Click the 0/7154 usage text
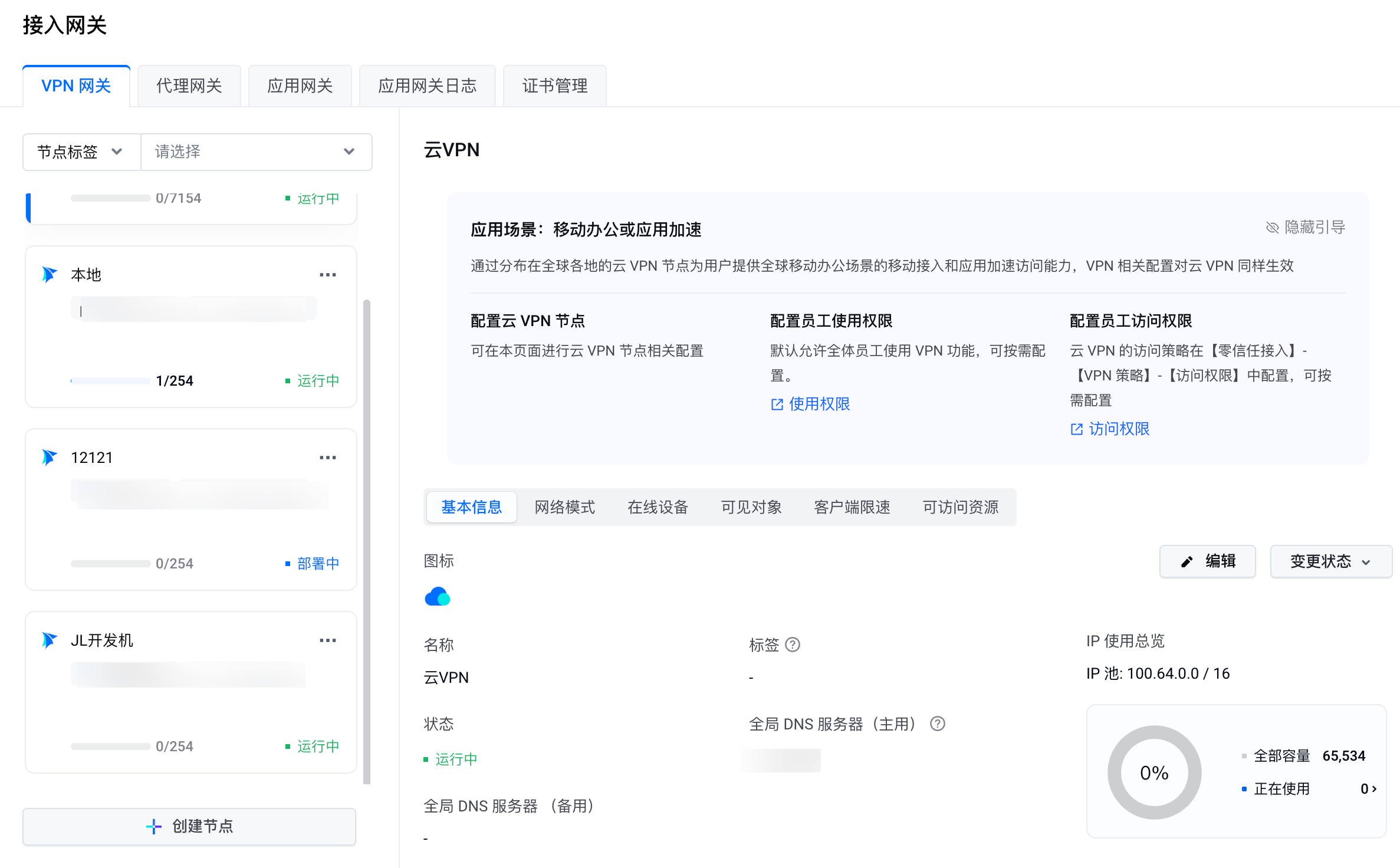 (x=178, y=198)
